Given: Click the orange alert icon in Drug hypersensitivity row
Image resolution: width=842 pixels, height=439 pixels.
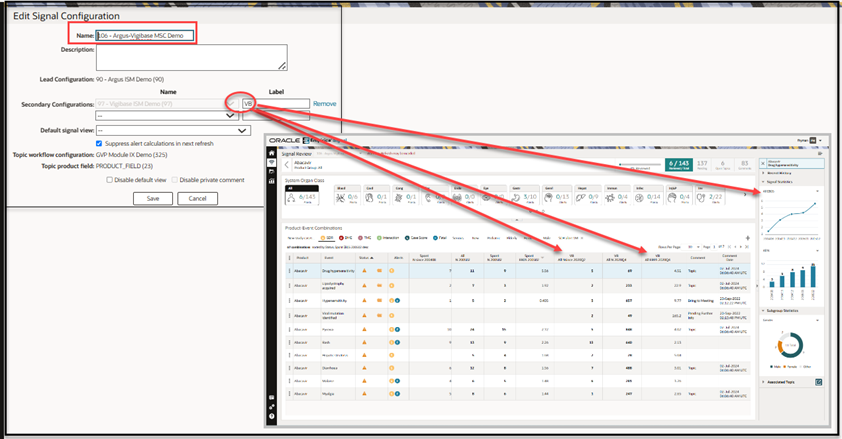Looking at the screenshot, I should tap(391, 271).
